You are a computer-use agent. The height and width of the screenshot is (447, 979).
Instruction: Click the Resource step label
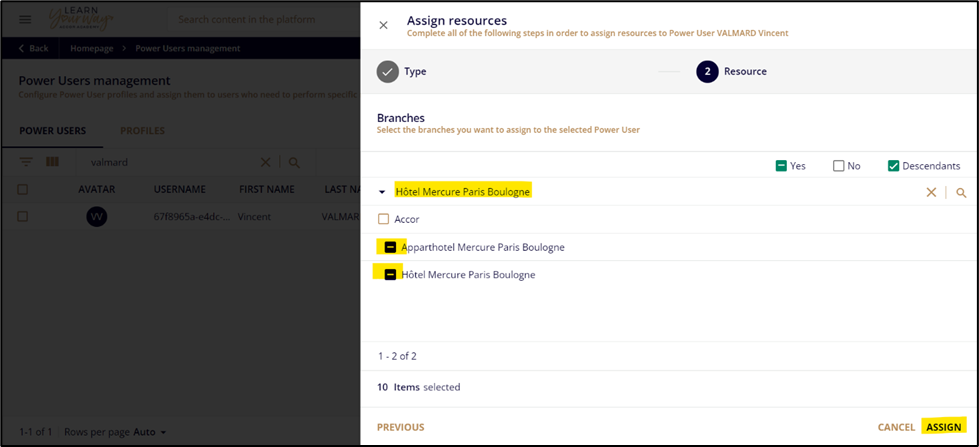click(x=745, y=72)
